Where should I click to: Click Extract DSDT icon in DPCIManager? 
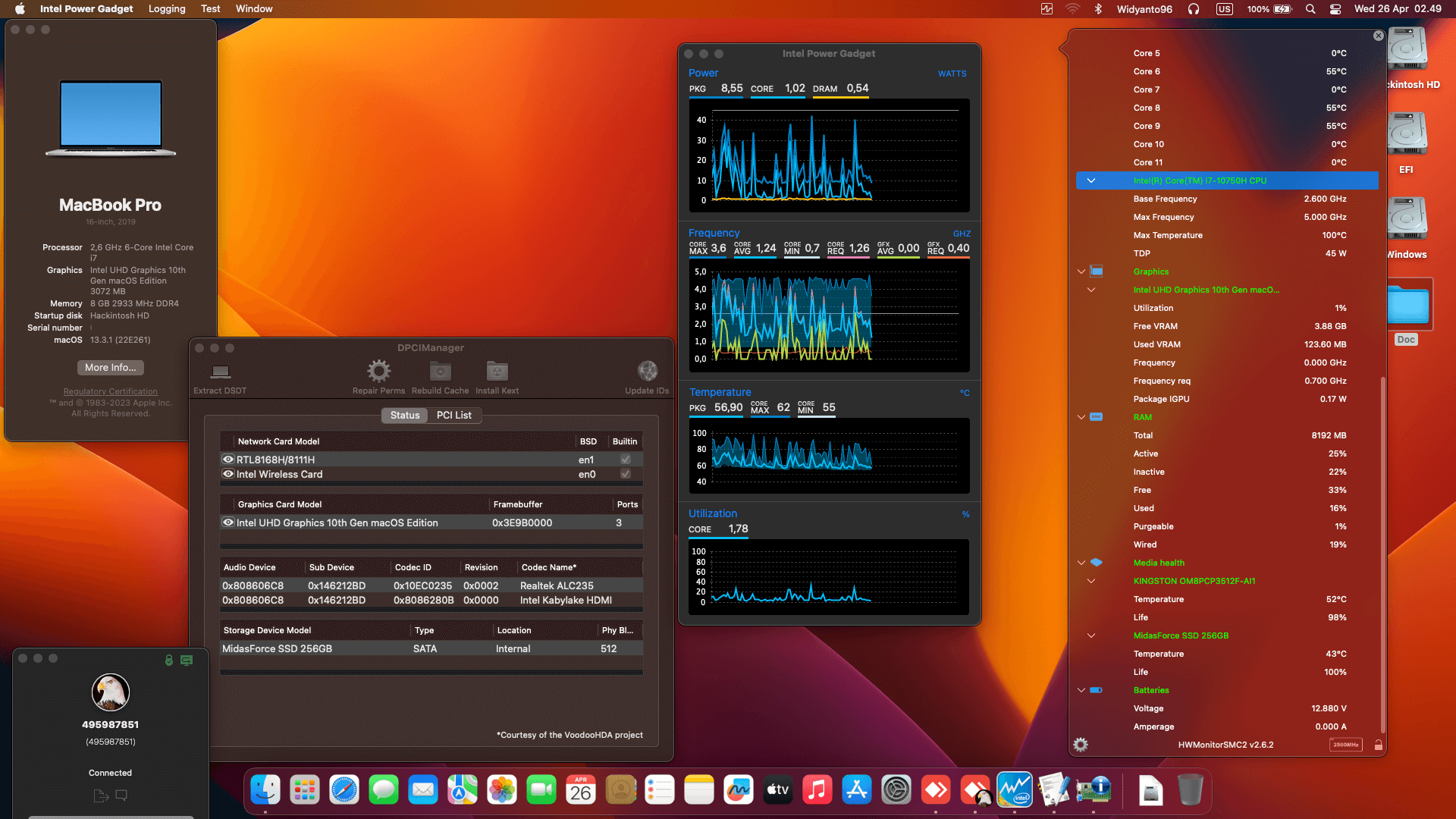tap(220, 371)
